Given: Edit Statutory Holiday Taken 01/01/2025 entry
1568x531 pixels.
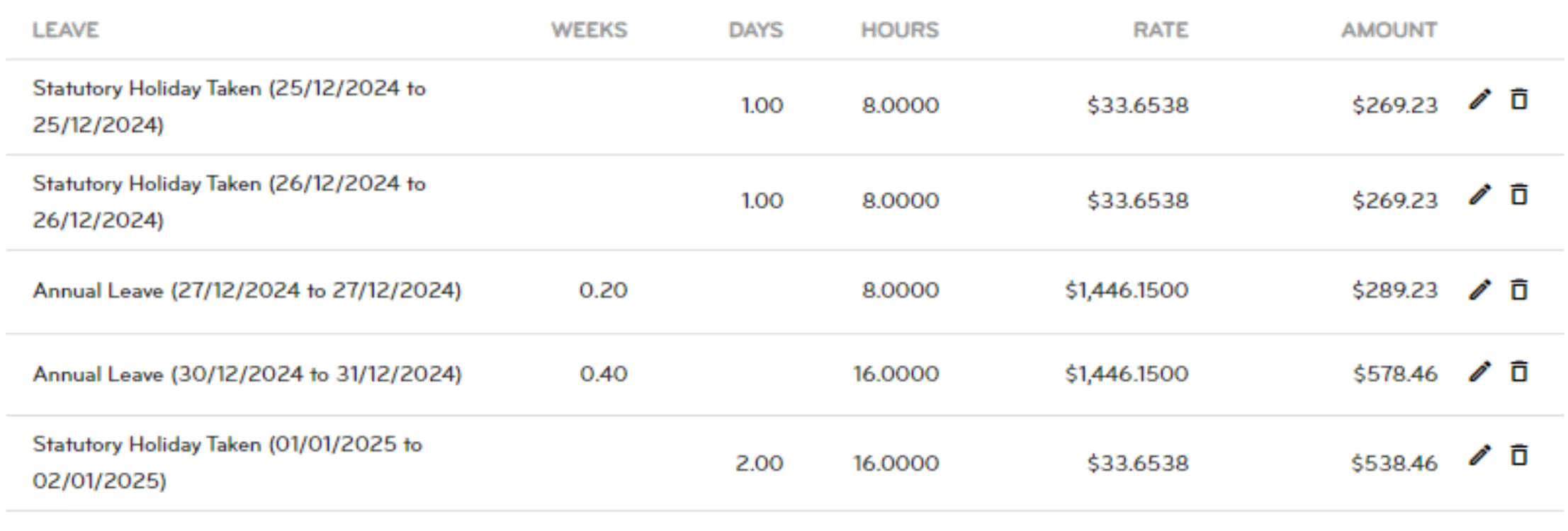Looking at the screenshot, I should click(x=1479, y=455).
